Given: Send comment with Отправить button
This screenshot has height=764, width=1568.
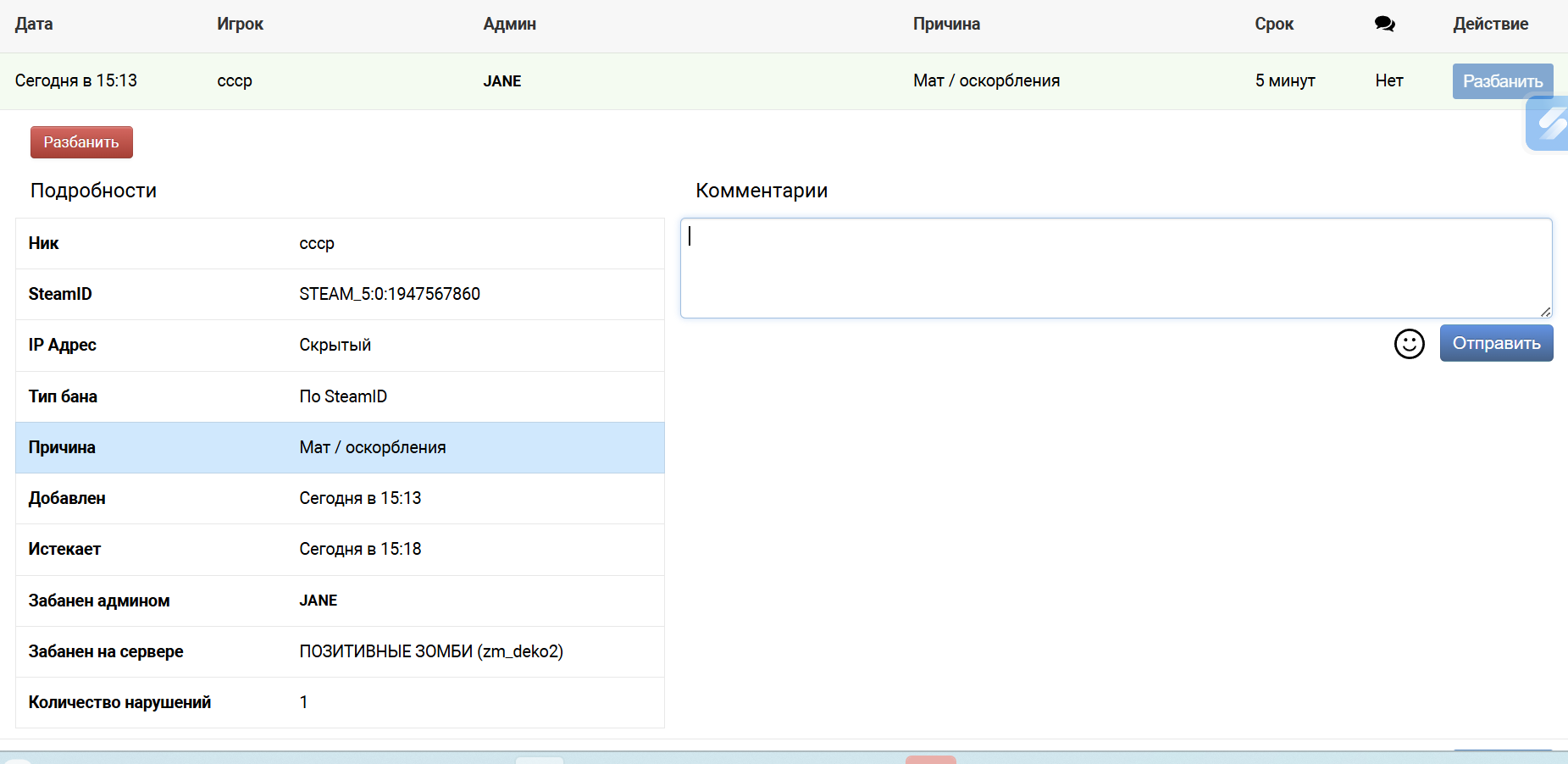Looking at the screenshot, I should point(1496,344).
